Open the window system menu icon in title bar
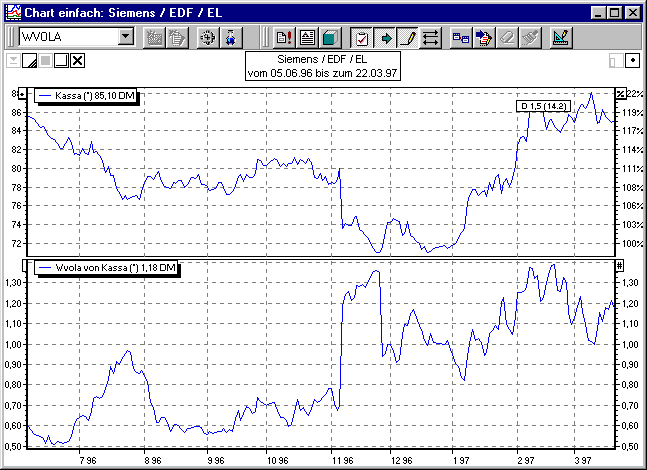Screen dimensions: 647x470 (11, 12)
